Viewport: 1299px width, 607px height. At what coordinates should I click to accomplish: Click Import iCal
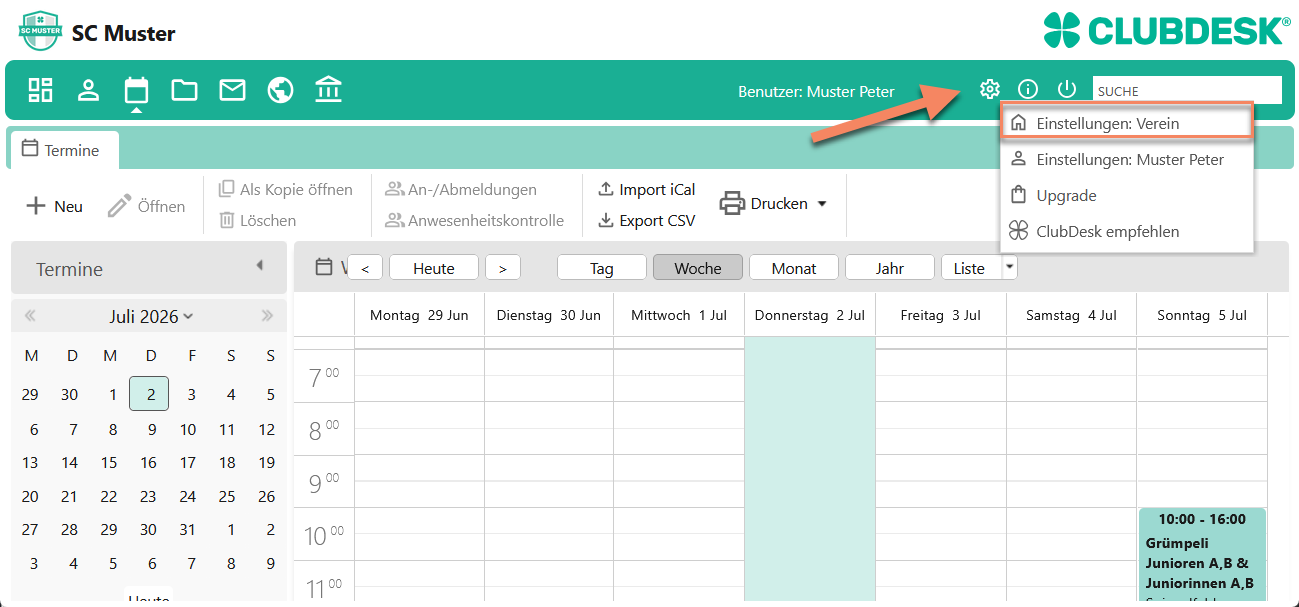(646, 189)
